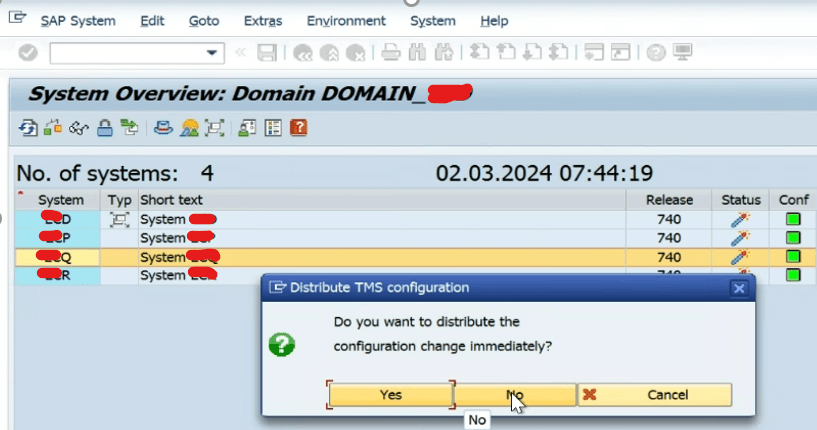817x430 pixels.
Task: Click the Save diskette icon
Action: point(267,53)
